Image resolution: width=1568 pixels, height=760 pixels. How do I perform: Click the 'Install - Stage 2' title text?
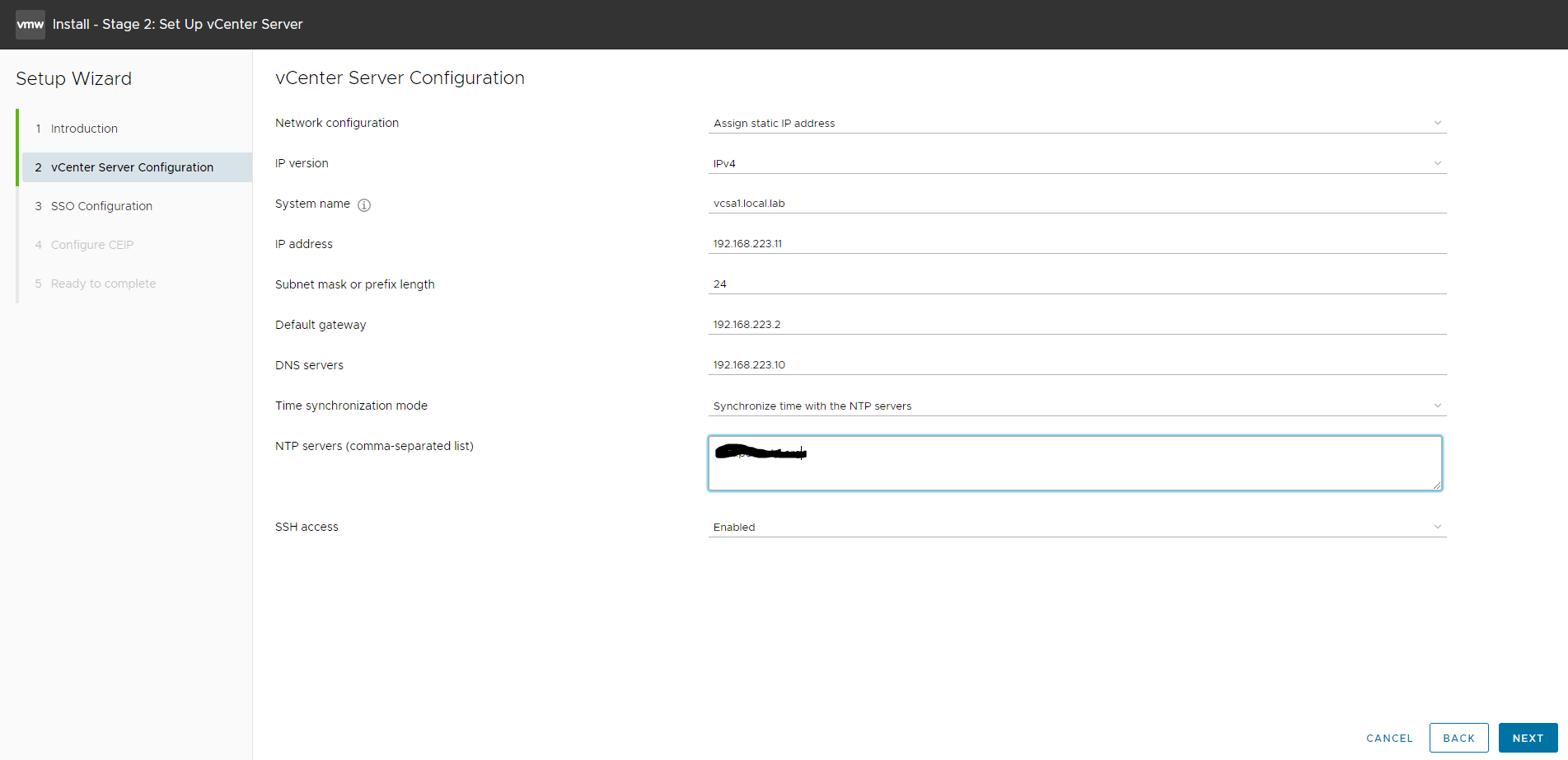[x=177, y=24]
